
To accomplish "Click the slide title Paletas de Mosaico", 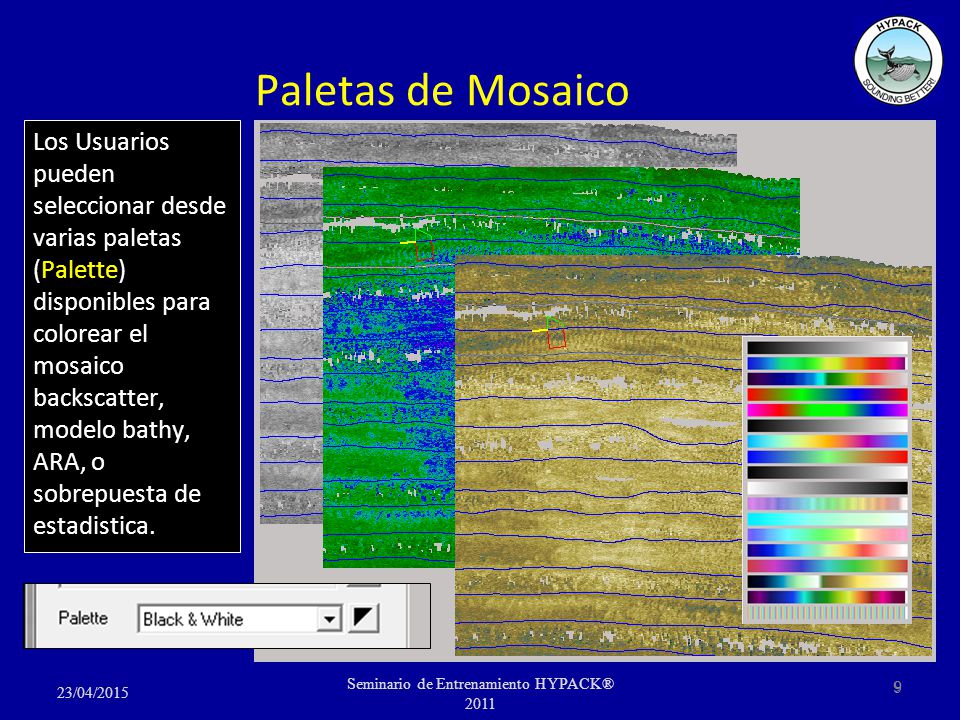I will 442,91.
